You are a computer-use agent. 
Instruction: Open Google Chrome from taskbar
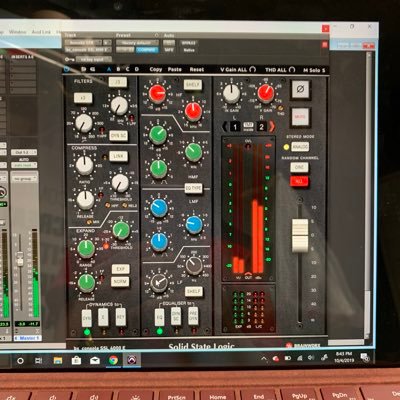tap(113, 360)
